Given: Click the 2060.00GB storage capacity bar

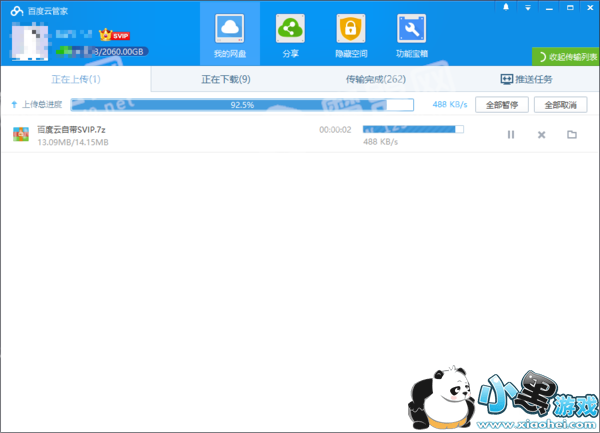Looking at the screenshot, I should pos(102,51).
